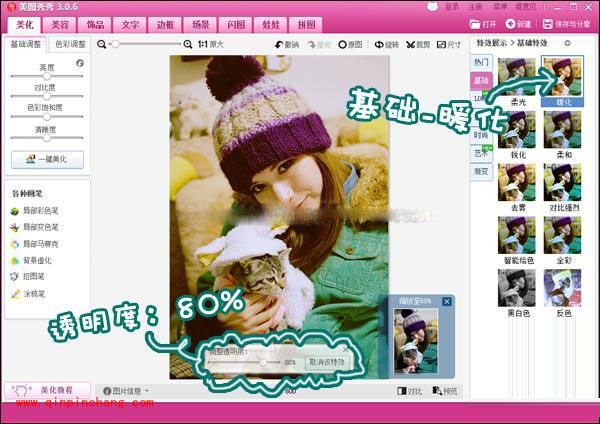The image size is (600, 424).
Task: Select the 局部马赛克 mosaic brush
Action: [34, 244]
